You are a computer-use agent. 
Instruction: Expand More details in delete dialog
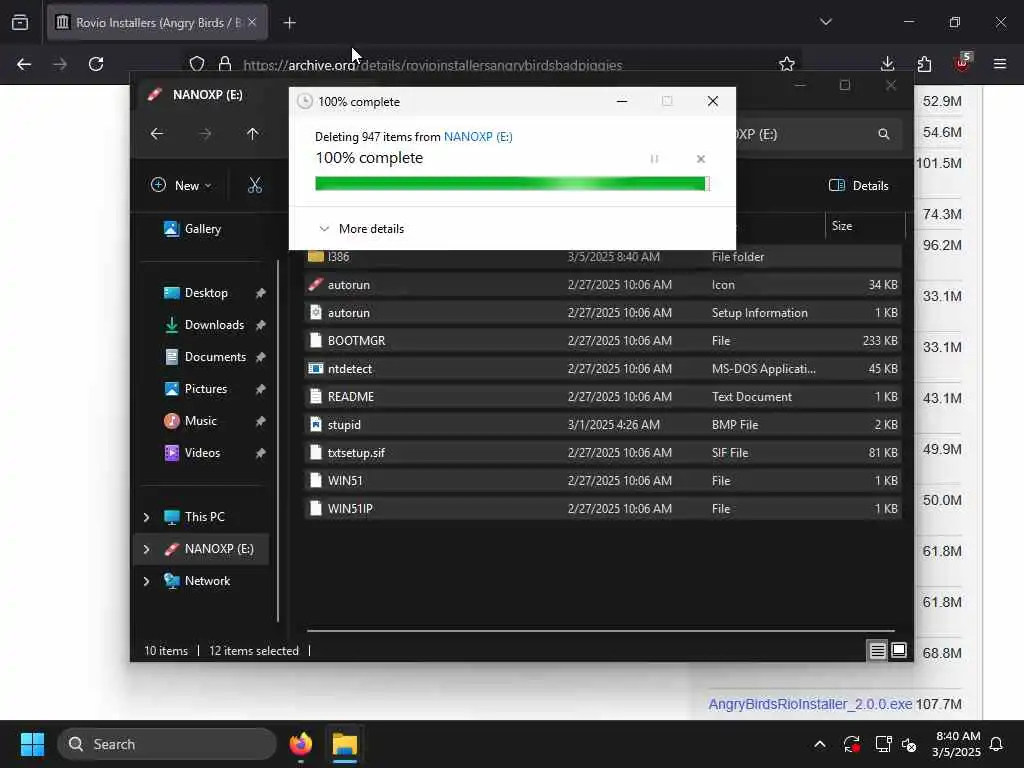(361, 229)
